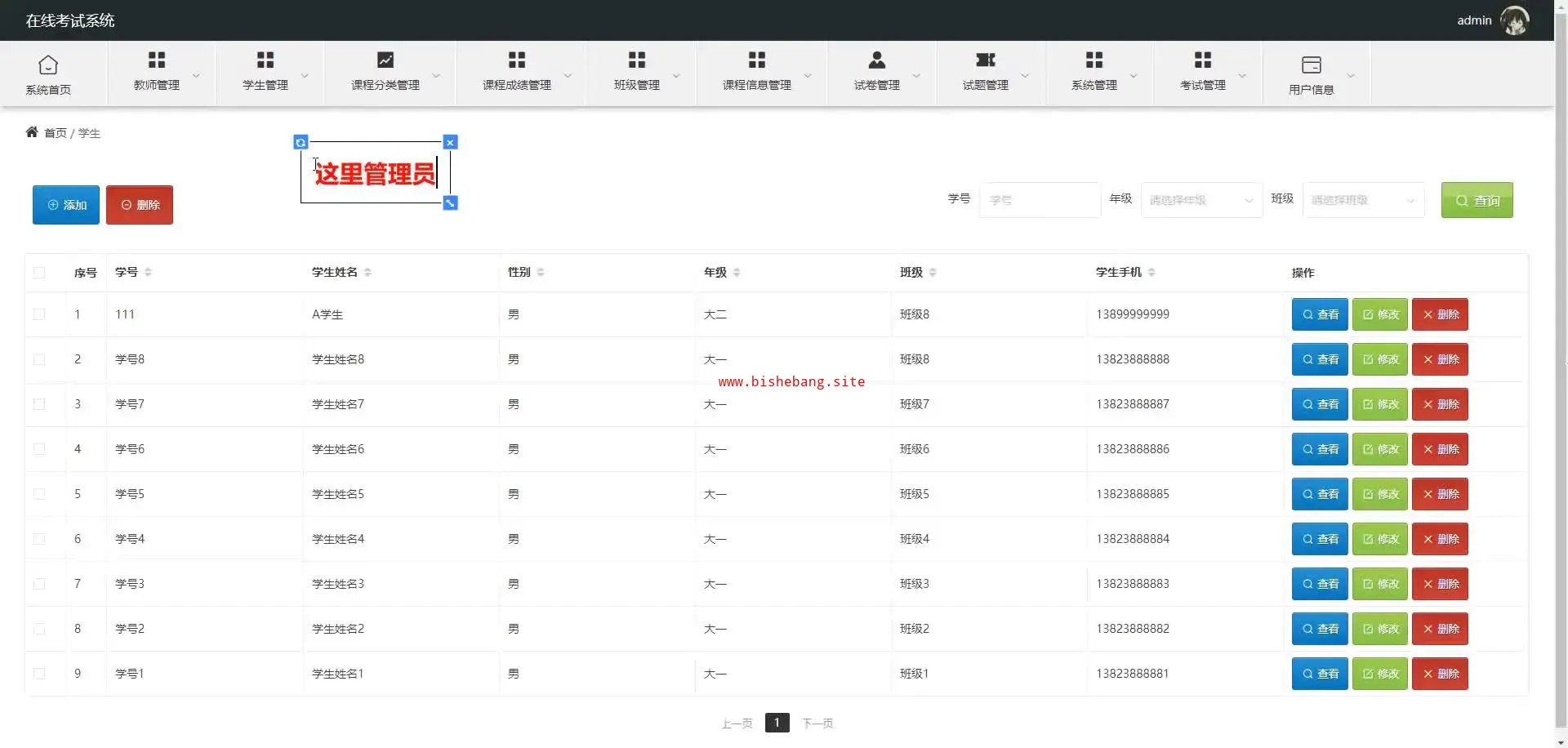Open the 班级 dropdown filter

(x=1362, y=200)
